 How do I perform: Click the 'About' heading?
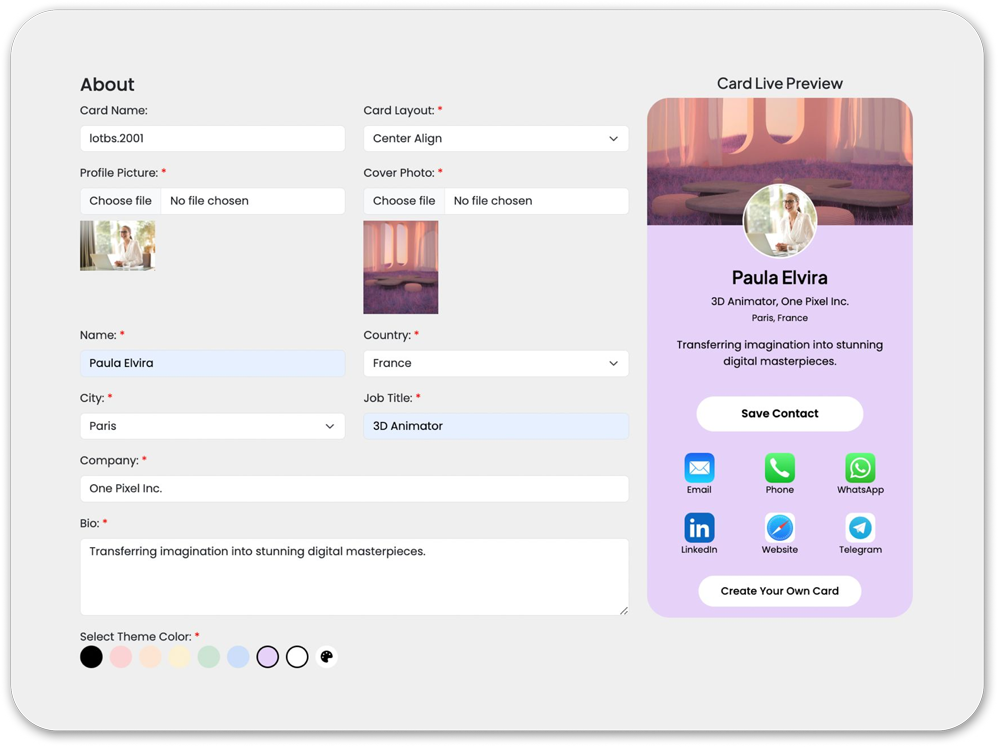click(107, 85)
